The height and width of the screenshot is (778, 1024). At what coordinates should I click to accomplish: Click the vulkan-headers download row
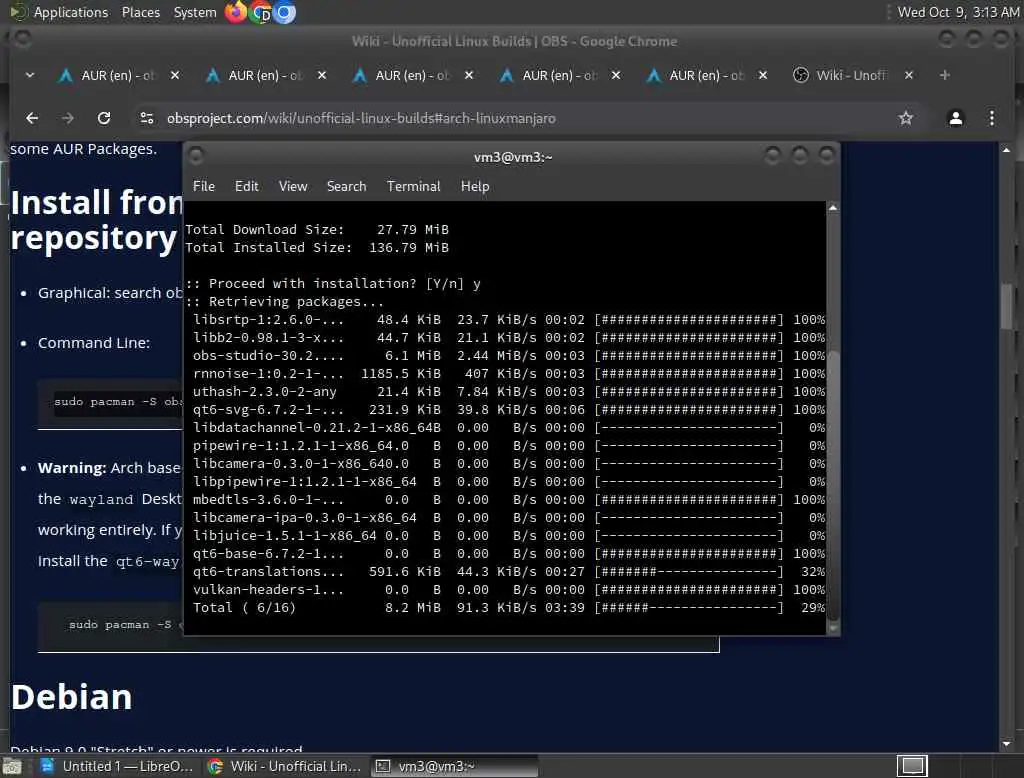coord(508,589)
